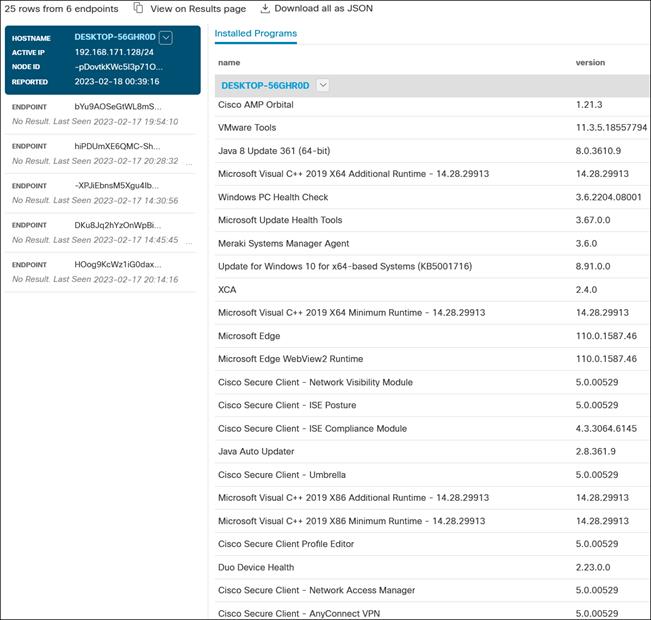Click the download icon before Download all as JSON

tap(265, 8)
